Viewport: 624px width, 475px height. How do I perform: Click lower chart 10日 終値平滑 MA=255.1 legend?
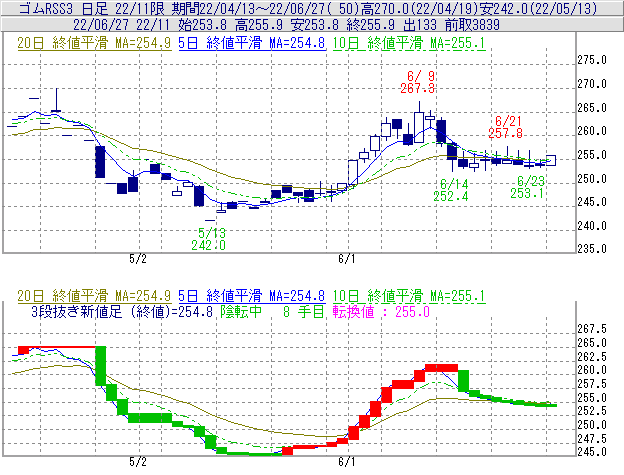point(409,296)
